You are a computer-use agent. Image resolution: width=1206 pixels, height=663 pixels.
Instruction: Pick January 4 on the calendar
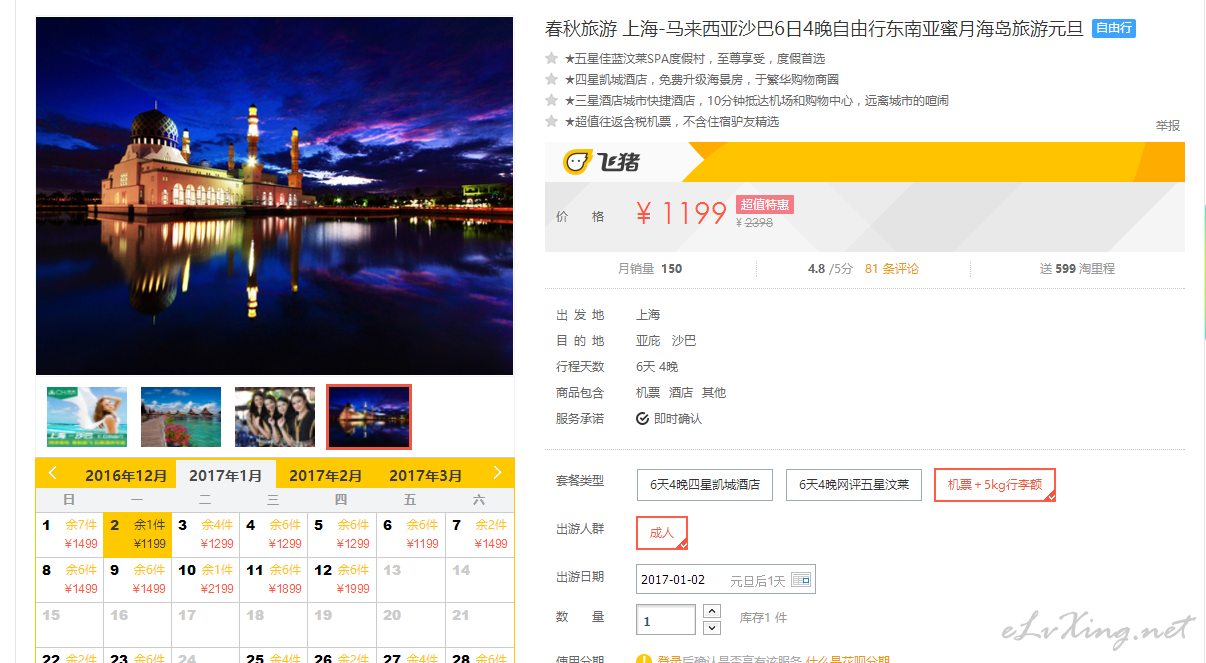pos(274,534)
